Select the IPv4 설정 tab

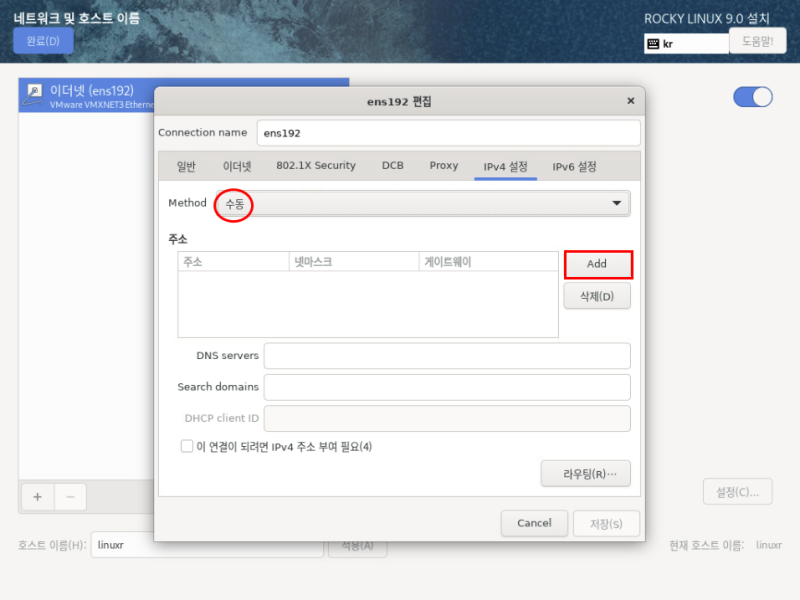click(506, 166)
